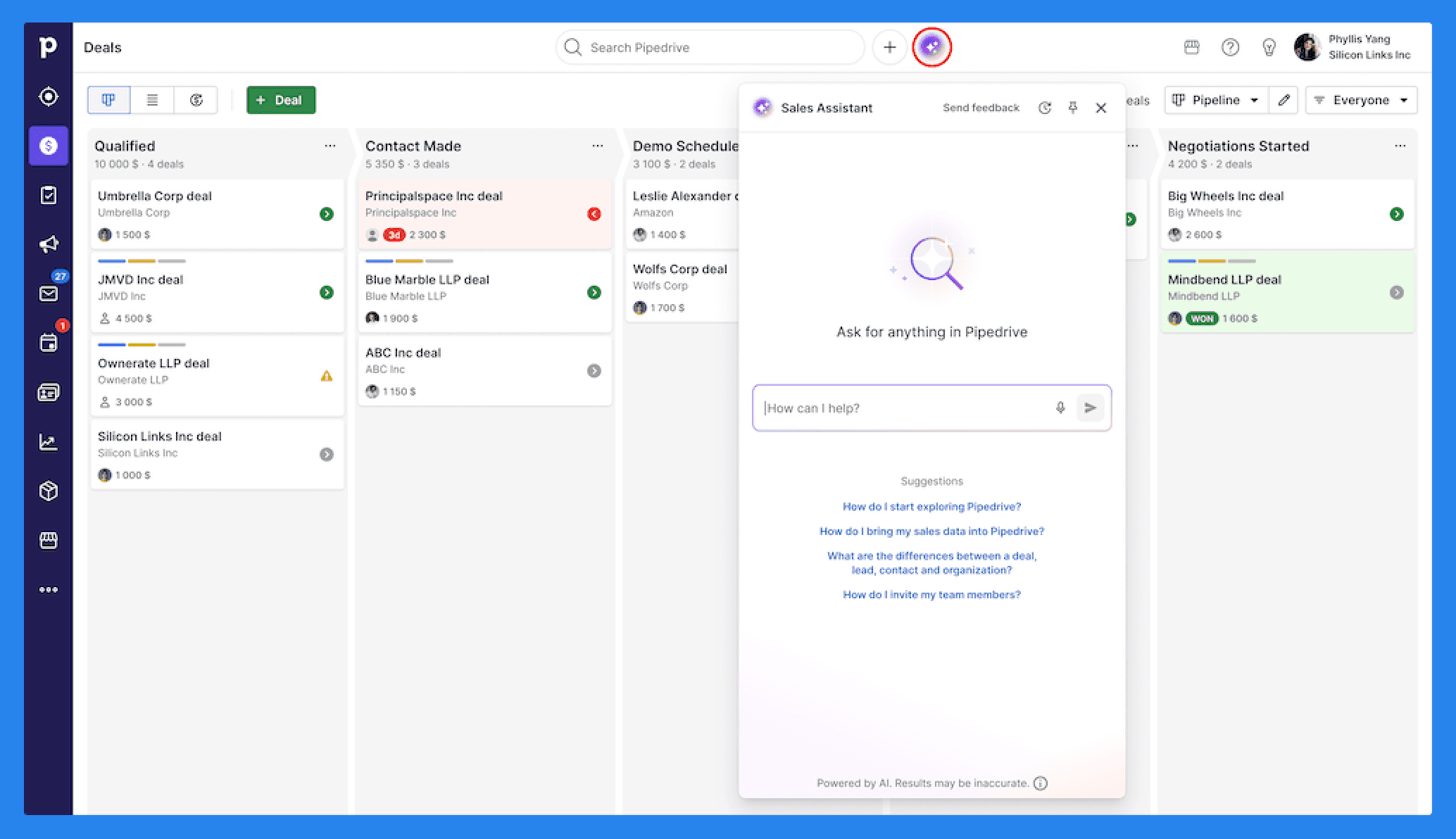This screenshot has width=1456, height=839.
Task: Open the Campaigns megaphone icon in the sidebar
Action: click(x=48, y=244)
